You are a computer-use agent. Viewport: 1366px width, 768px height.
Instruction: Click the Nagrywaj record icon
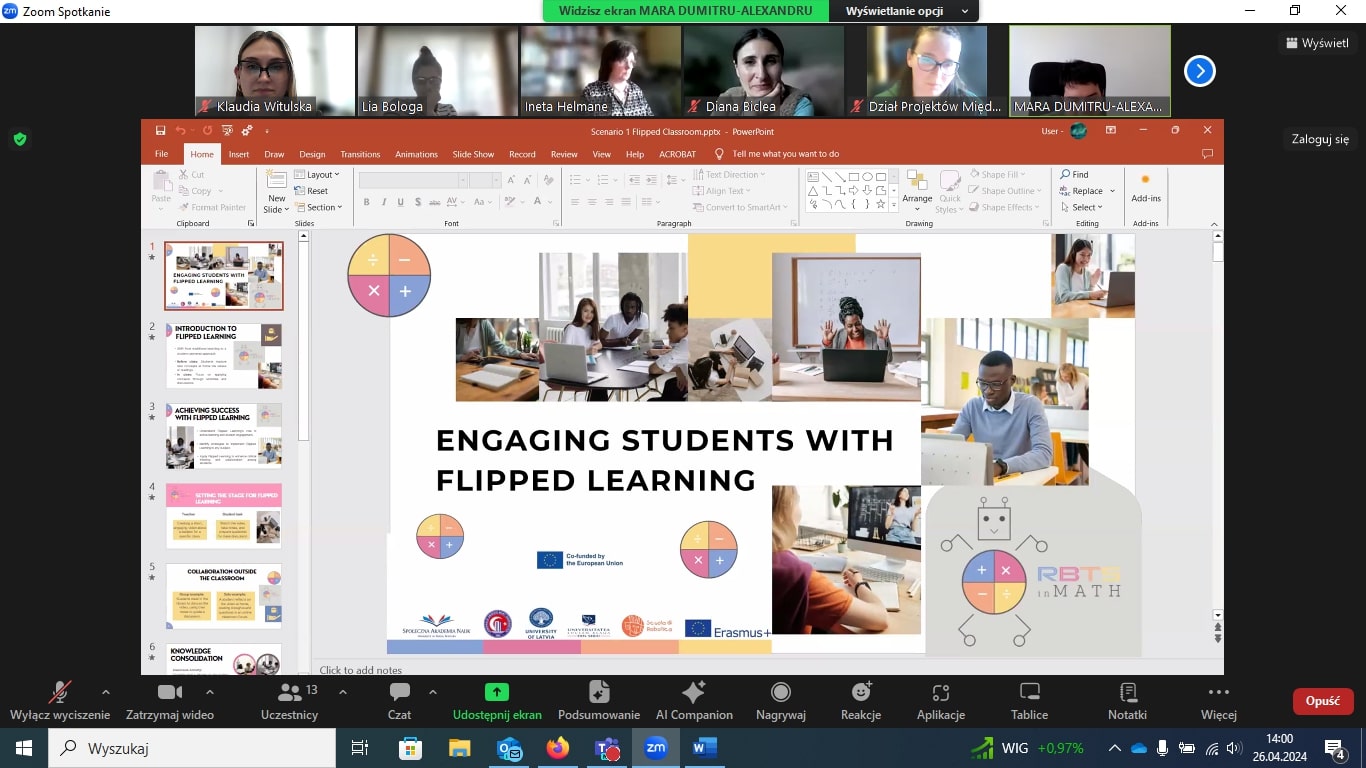pyautogui.click(x=781, y=693)
